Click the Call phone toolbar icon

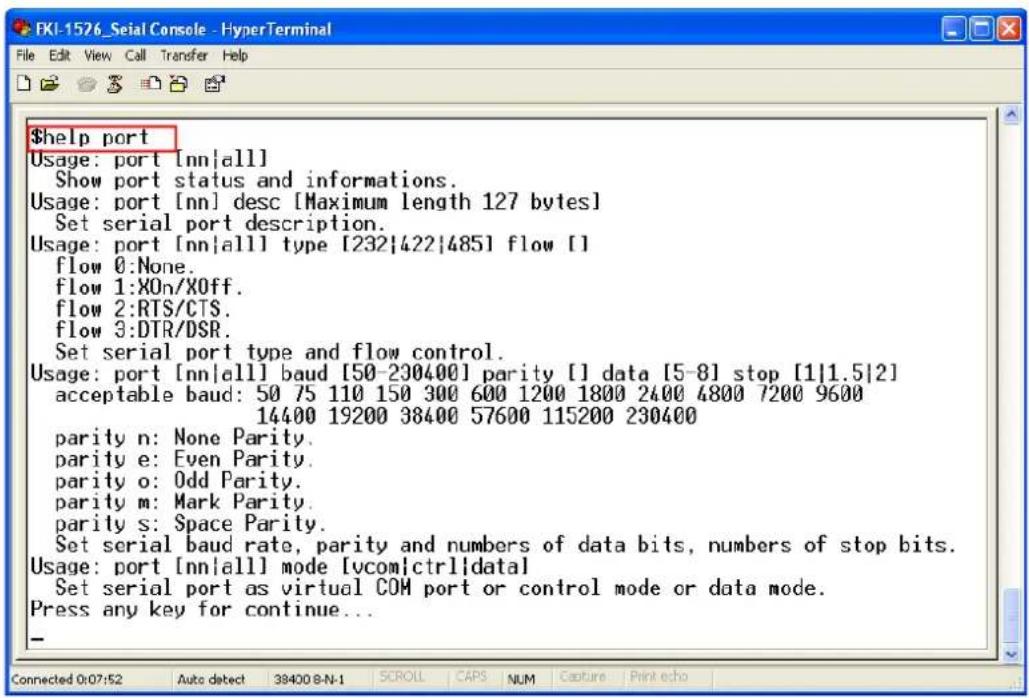point(86,84)
